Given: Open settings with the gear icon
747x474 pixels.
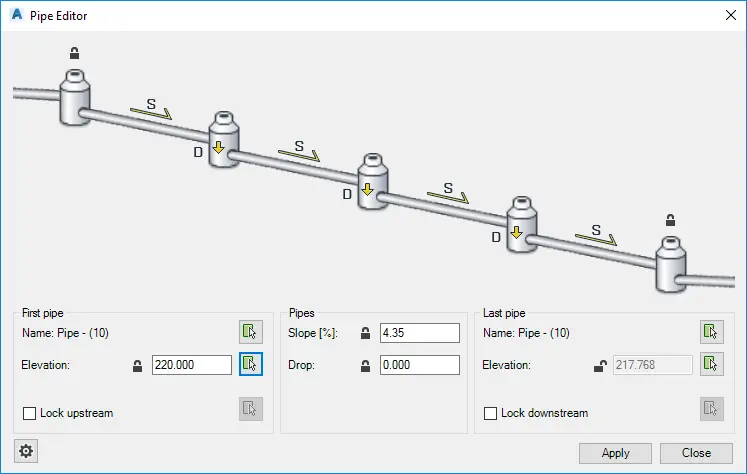Looking at the screenshot, I should (26, 451).
